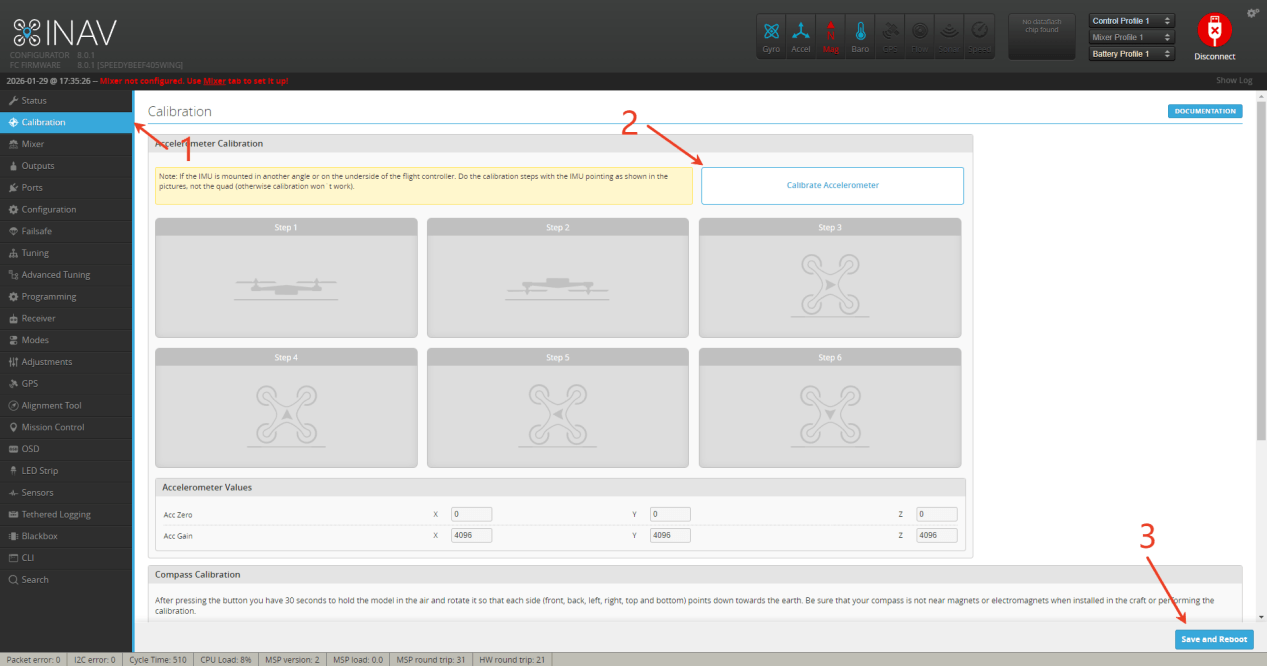Click the Step 3 orientation image
The image size is (1267, 666).
(x=829, y=286)
